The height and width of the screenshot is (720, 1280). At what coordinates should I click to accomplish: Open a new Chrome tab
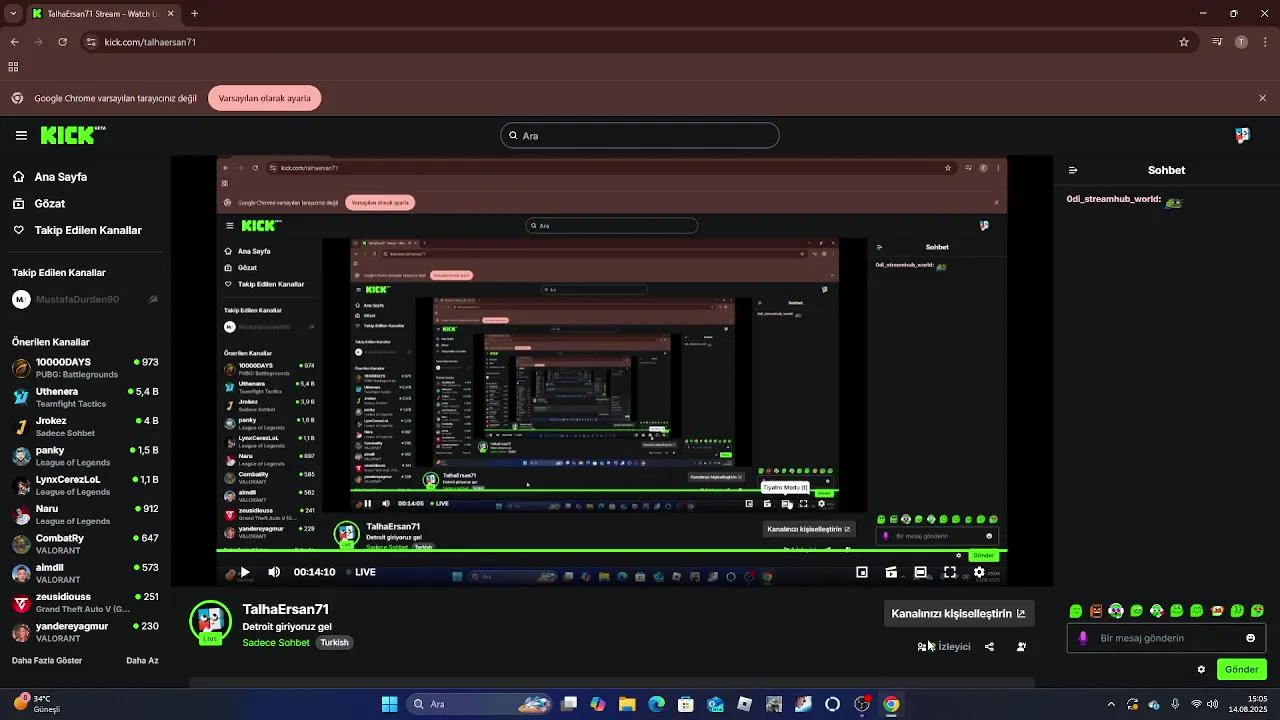pyautogui.click(x=194, y=14)
